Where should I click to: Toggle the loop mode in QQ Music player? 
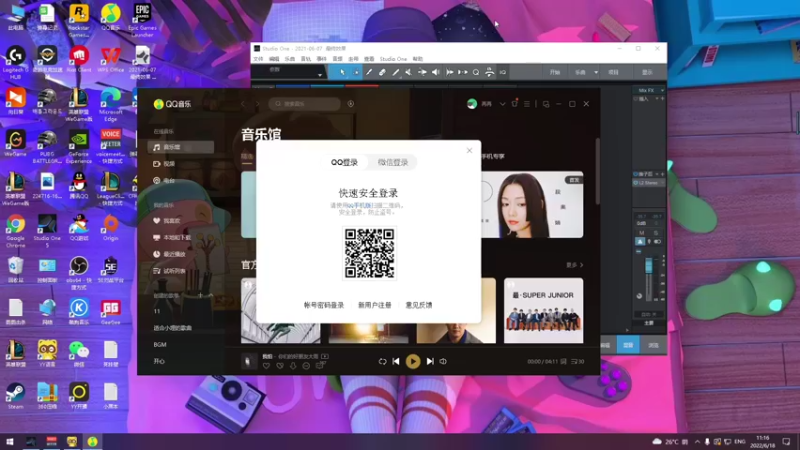[x=382, y=361]
